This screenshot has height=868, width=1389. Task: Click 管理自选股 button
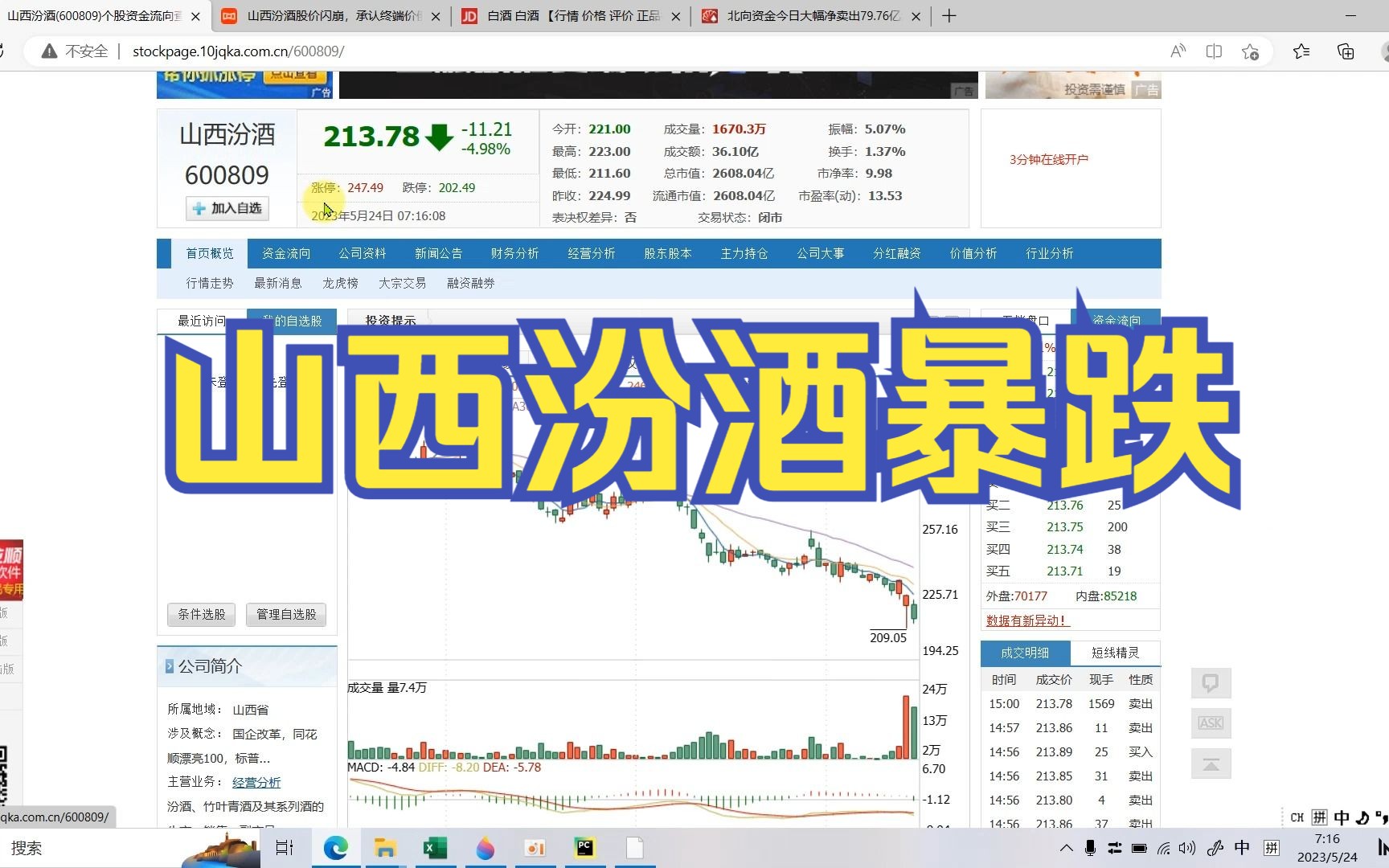pos(286,614)
